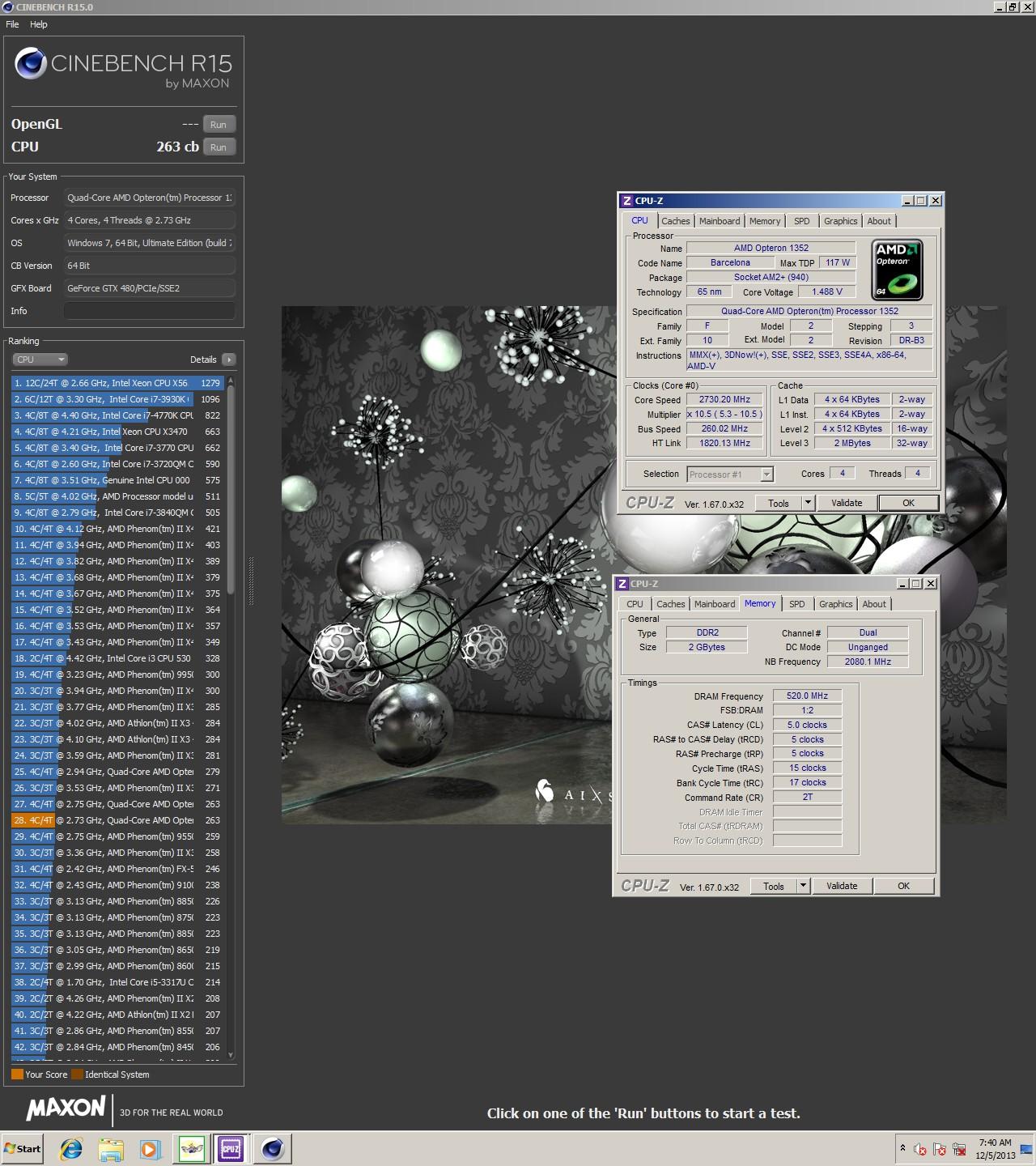This screenshot has width=1036, height=1166.
Task: Click Tools button in upper CPU-Z
Action: (778, 503)
